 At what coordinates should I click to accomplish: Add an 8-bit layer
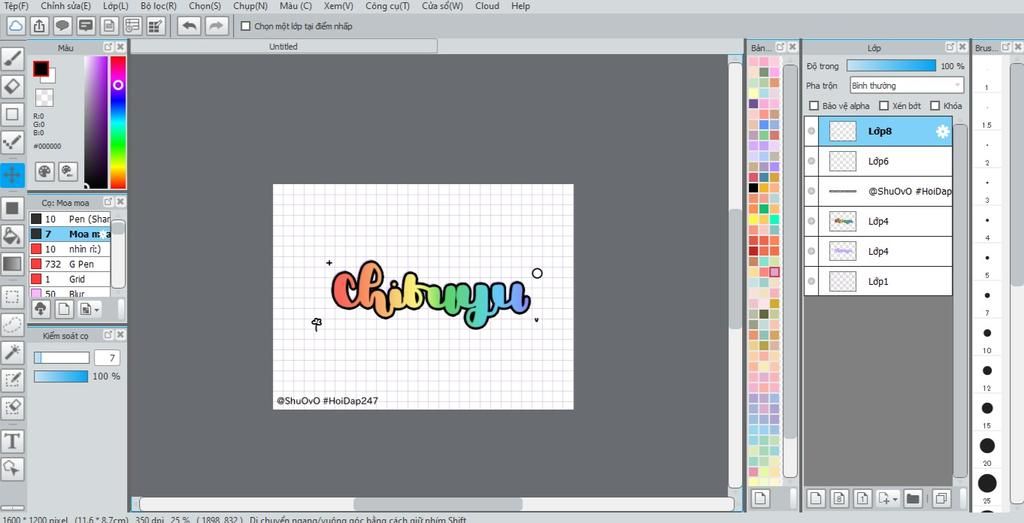click(839, 499)
